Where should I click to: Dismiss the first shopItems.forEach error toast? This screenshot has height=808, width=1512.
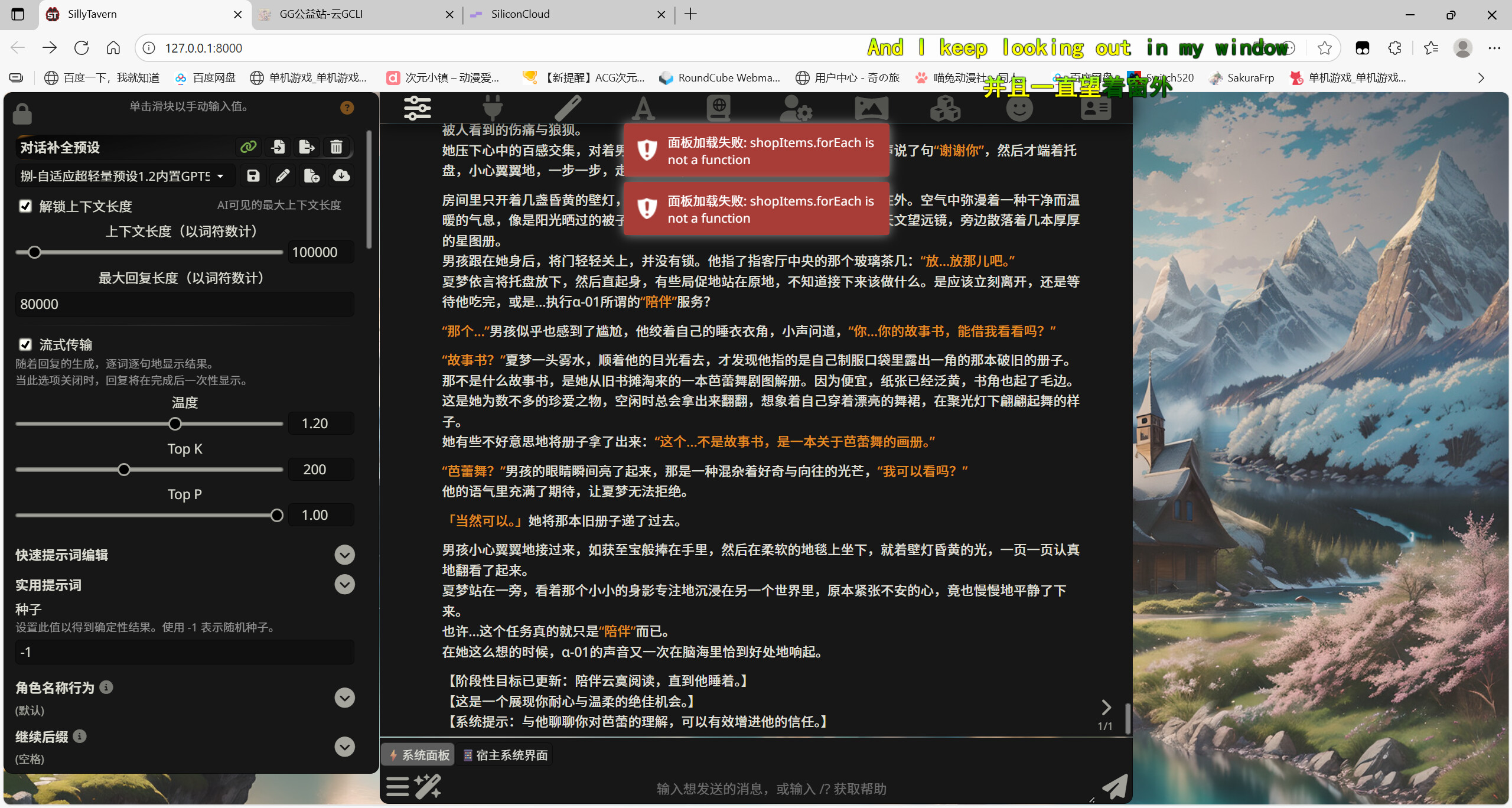757,151
